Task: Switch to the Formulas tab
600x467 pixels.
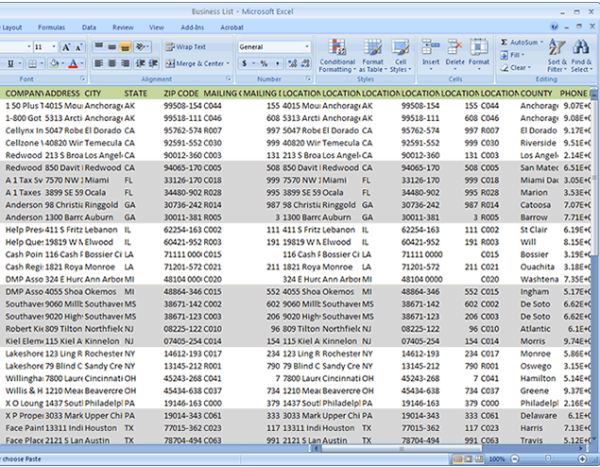Action: pos(51,27)
